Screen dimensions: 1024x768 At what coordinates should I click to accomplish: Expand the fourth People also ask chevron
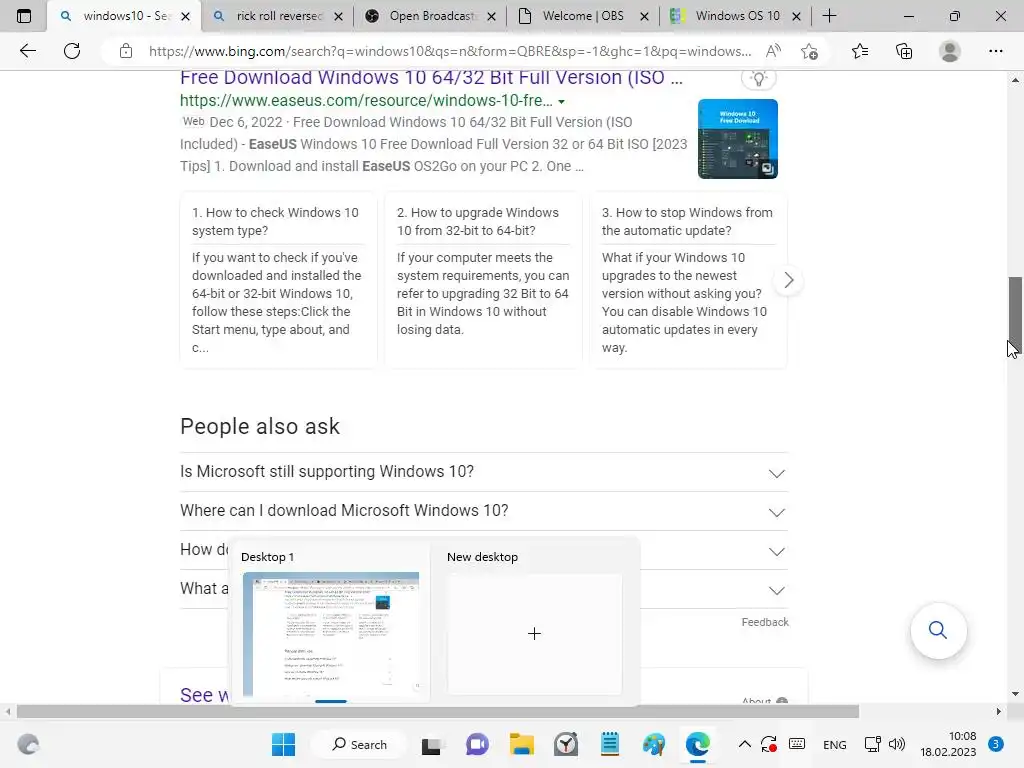tap(776, 591)
